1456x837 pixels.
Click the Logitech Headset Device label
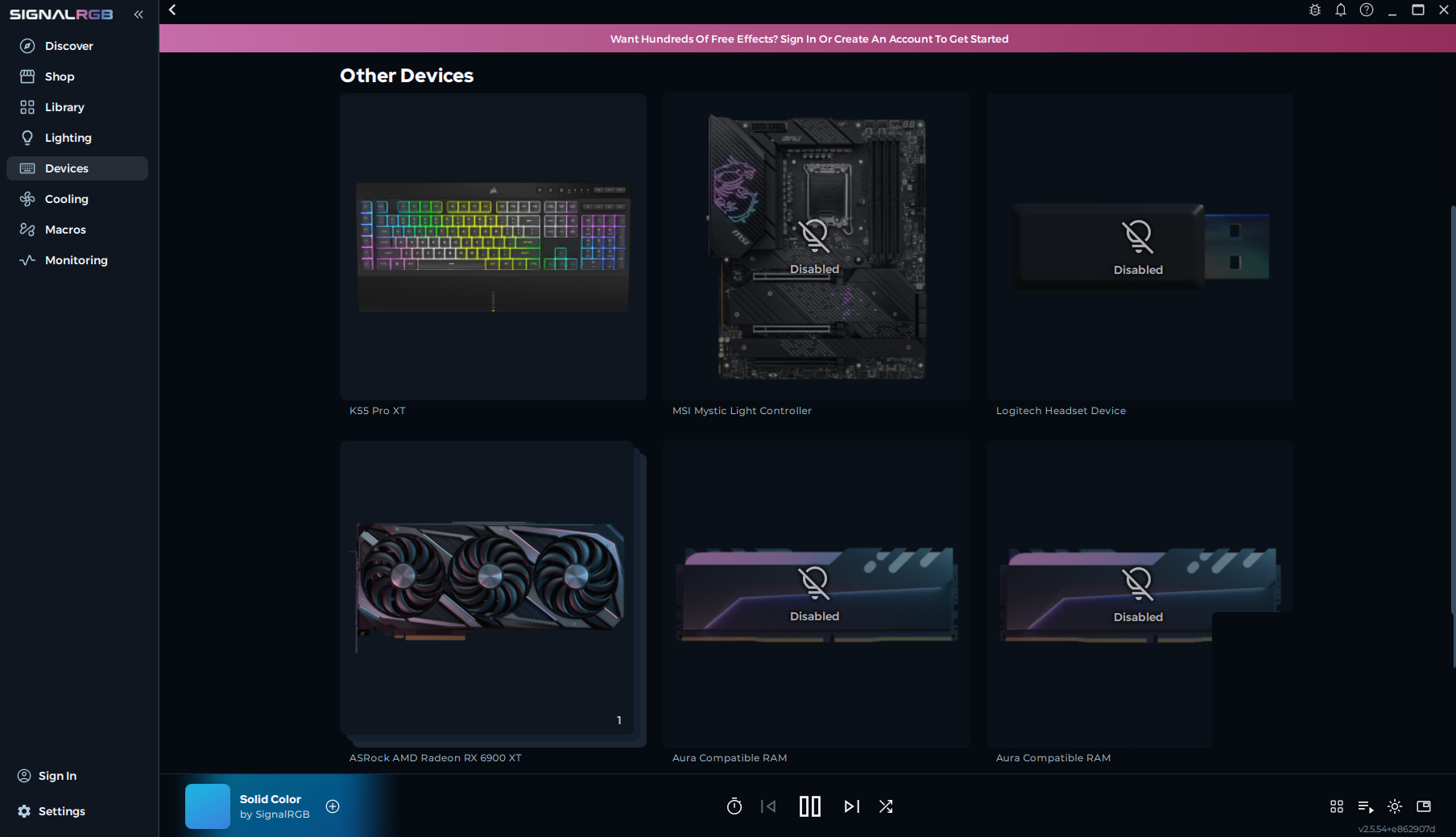click(1061, 411)
